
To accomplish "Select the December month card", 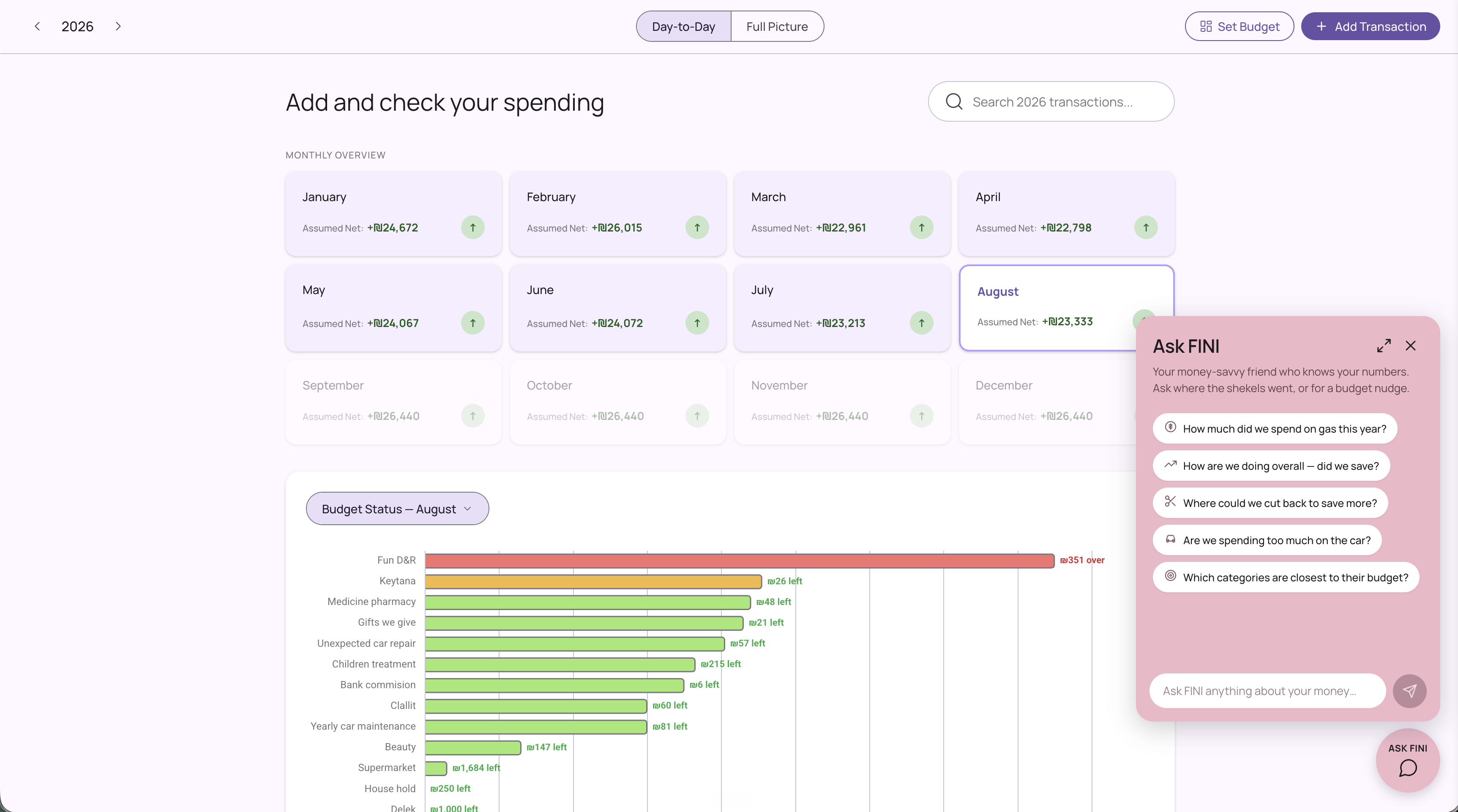I will (1047, 402).
